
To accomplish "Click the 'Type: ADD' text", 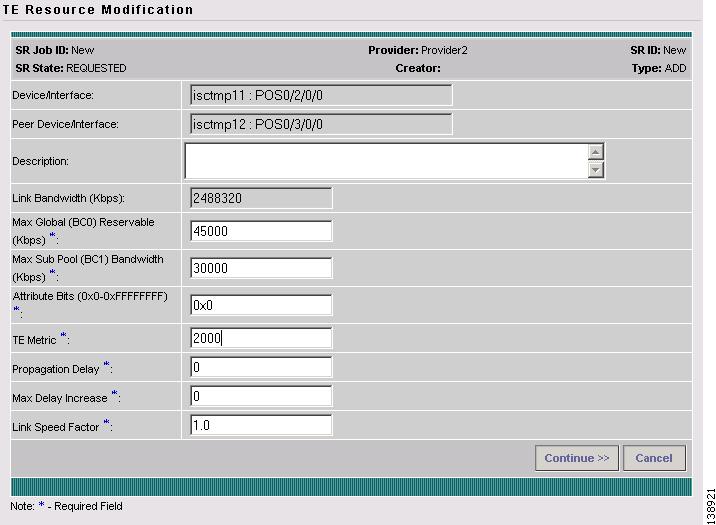I will pyautogui.click(x=659, y=68).
